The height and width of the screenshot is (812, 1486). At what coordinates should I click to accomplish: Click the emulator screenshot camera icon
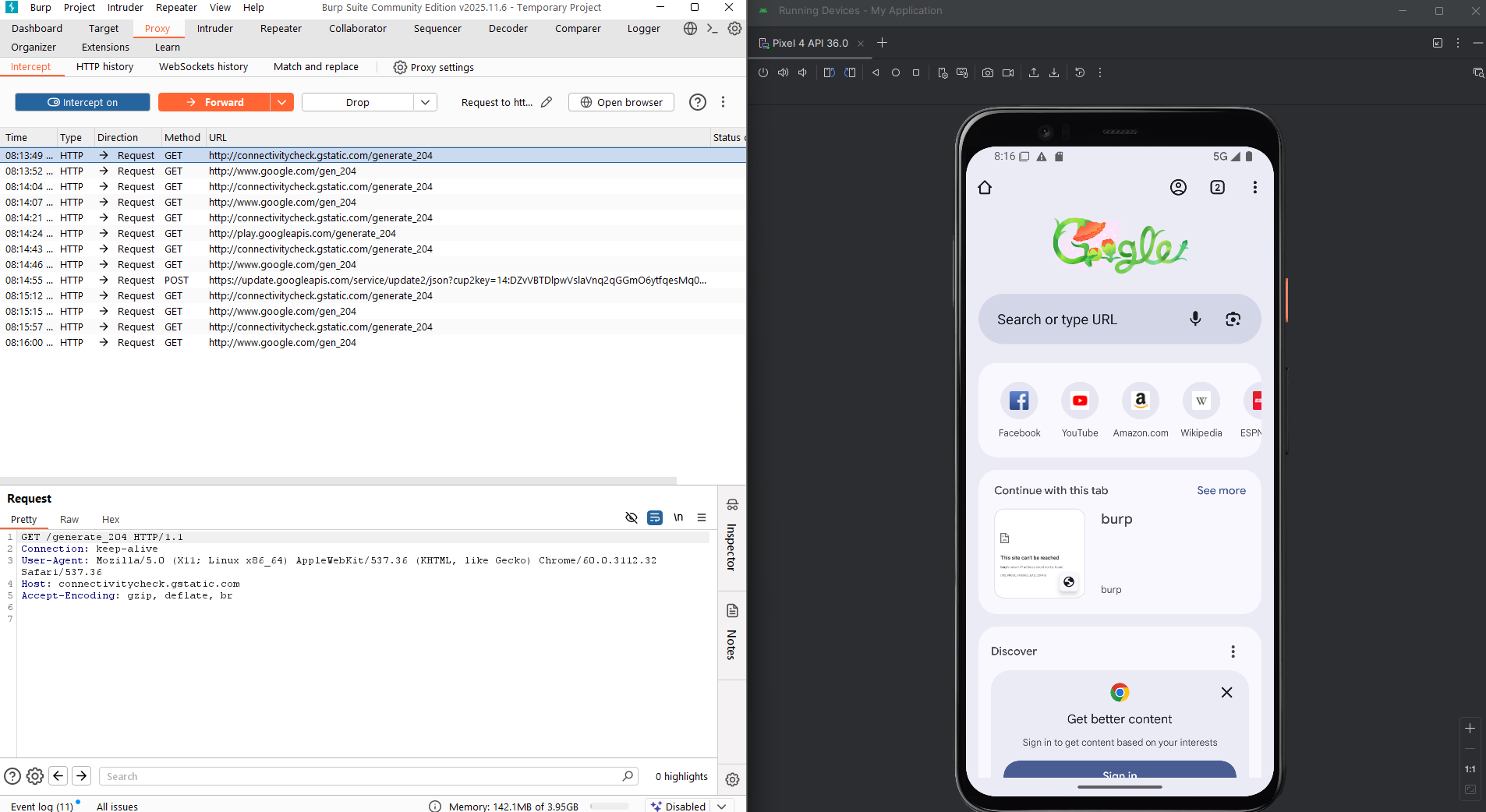[x=988, y=72]
